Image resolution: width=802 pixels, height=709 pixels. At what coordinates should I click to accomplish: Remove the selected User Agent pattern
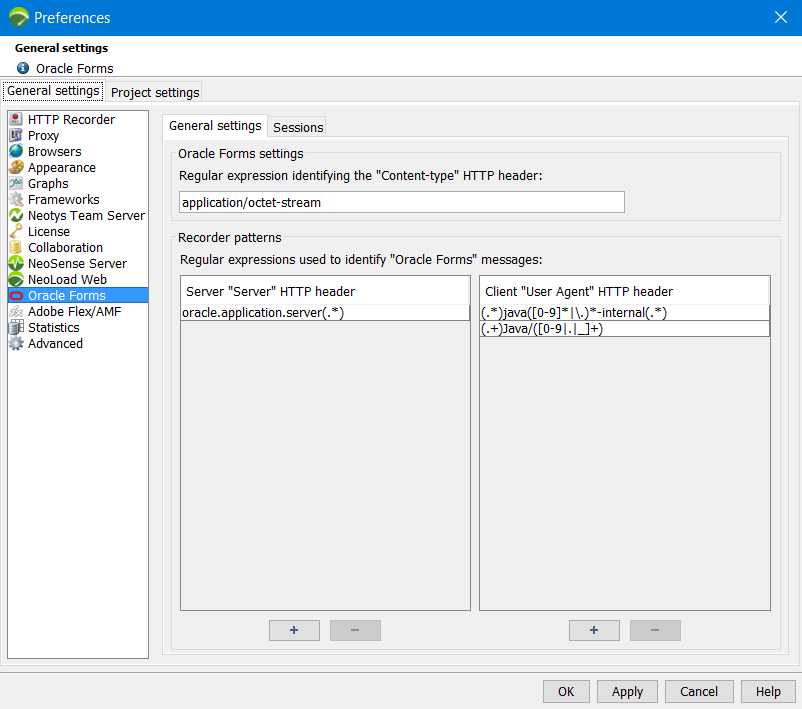point(655,630)
